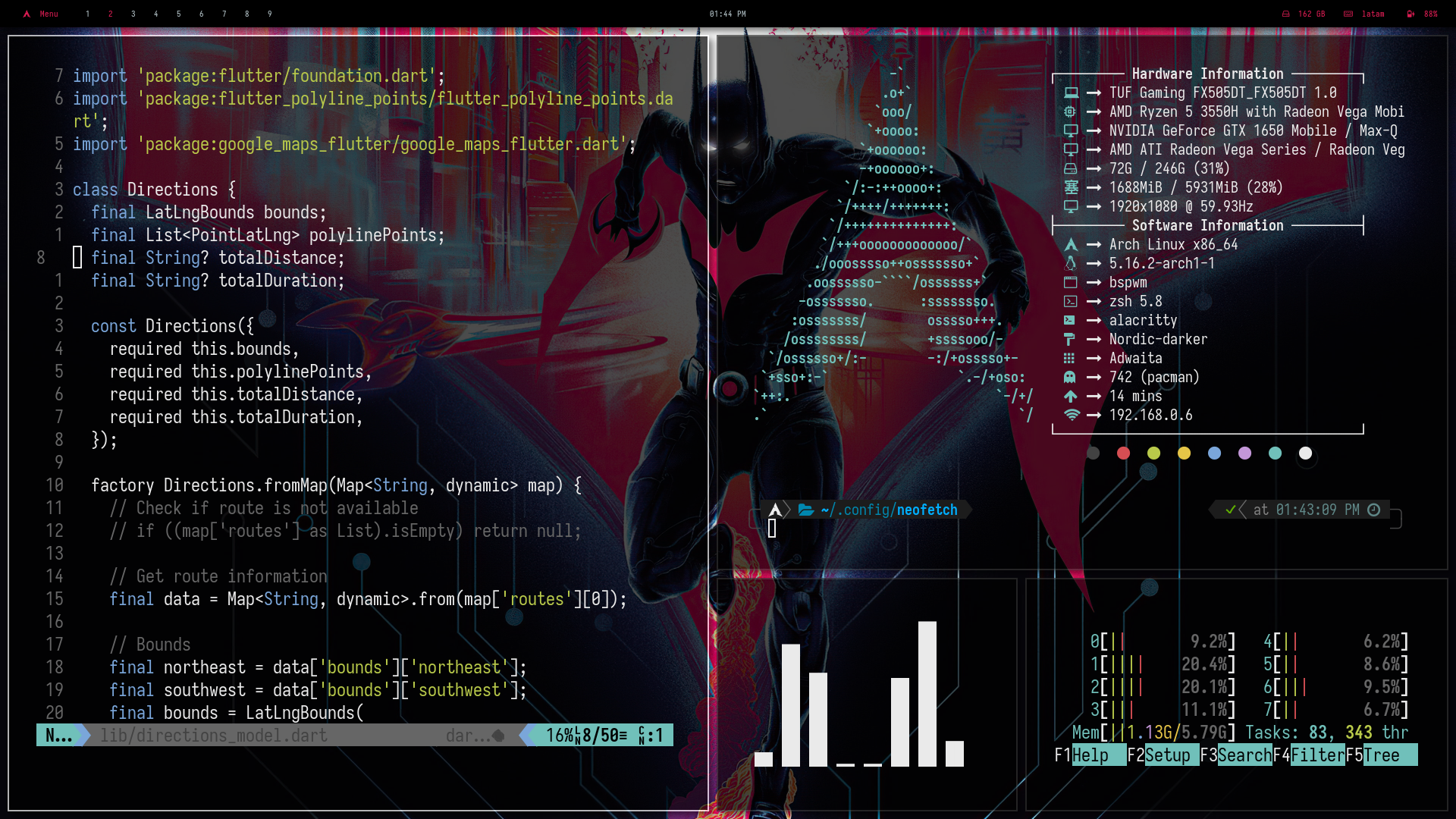Click F1 Help in htop

click(1090, 755)
